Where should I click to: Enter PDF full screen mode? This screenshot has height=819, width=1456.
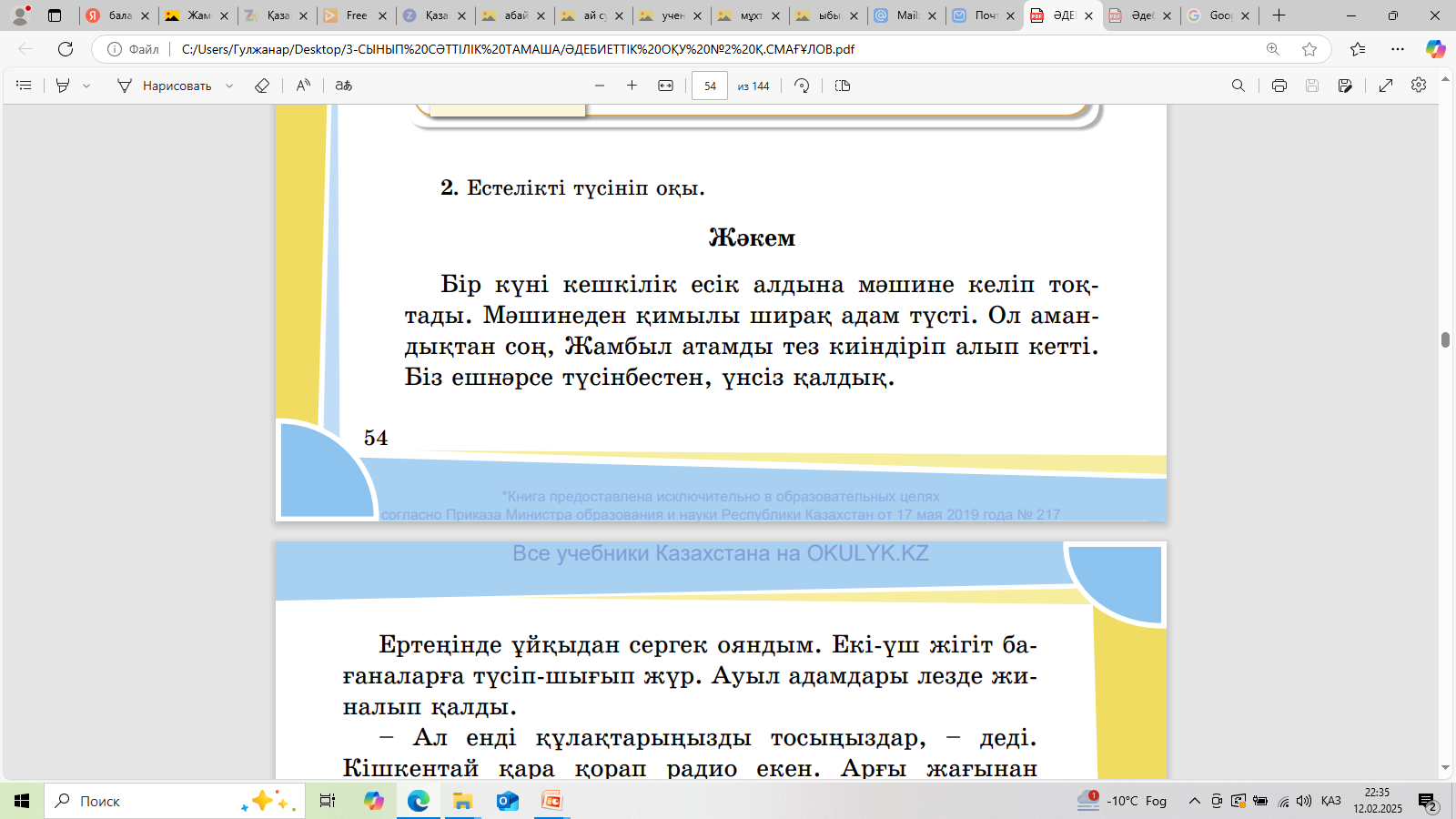(1386, 86)
